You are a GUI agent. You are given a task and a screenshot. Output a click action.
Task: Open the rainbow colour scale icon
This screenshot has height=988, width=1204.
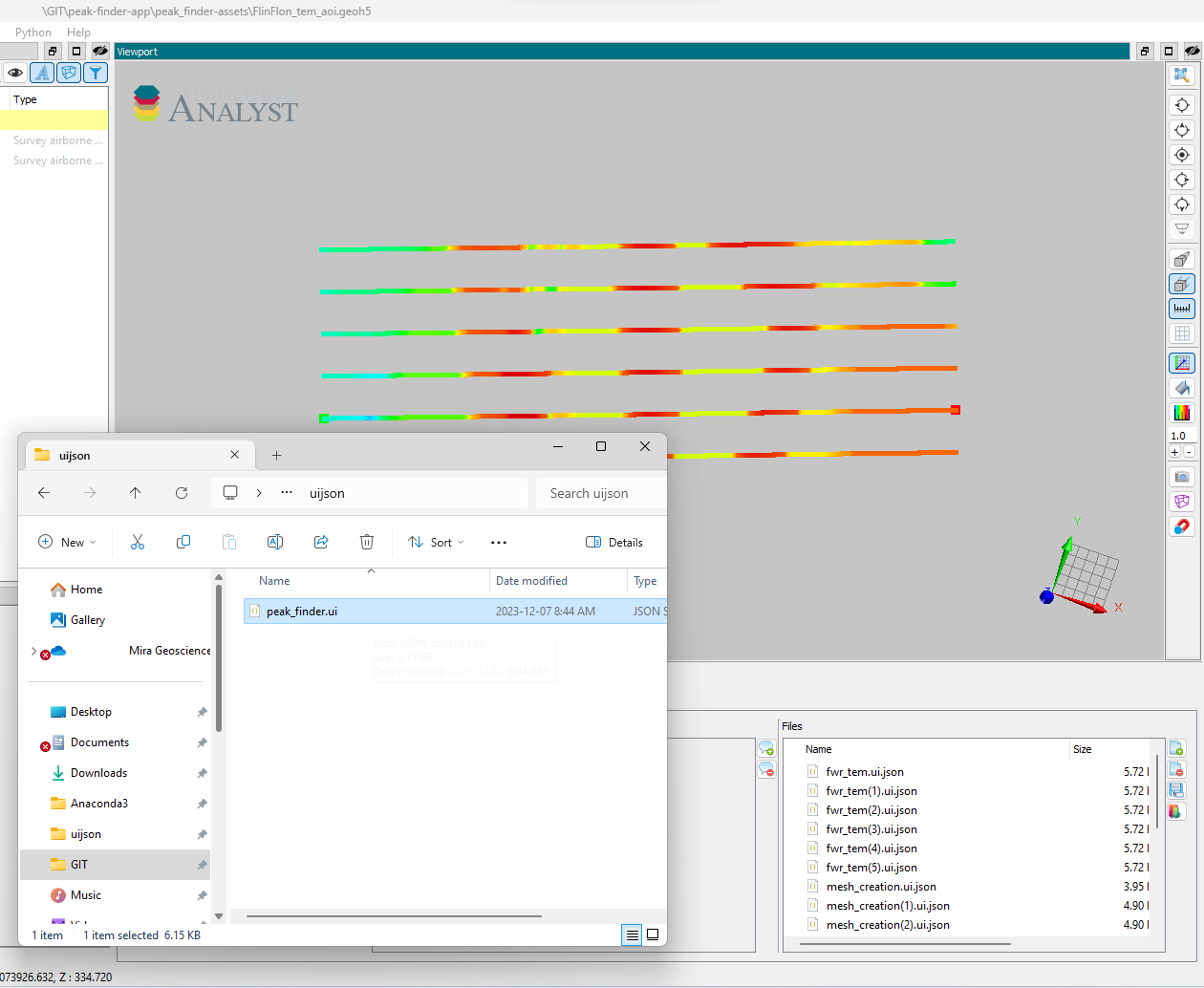click(x=1182, y=413)
